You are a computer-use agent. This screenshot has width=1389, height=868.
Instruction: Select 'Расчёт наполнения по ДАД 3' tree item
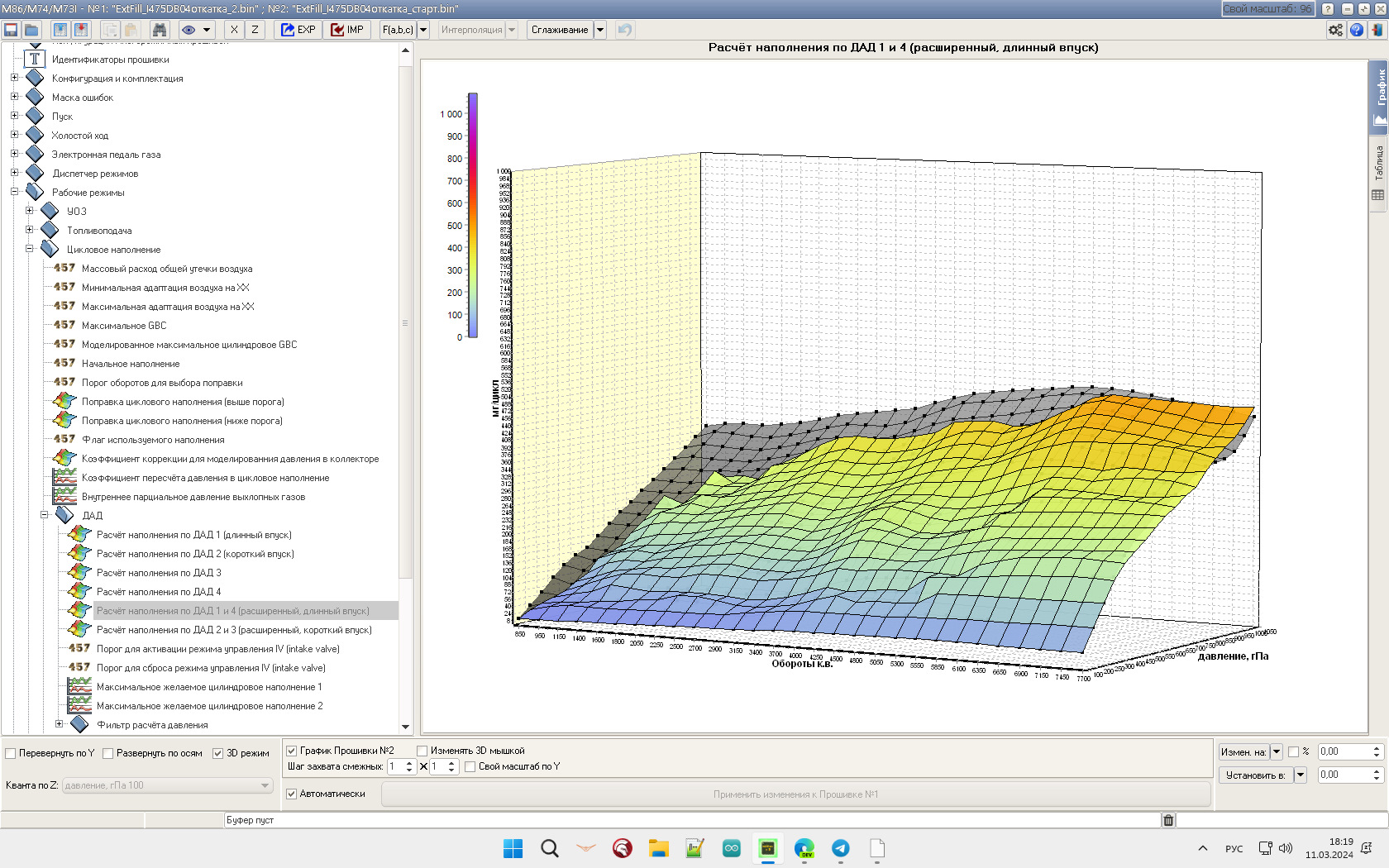coord(158,573)
